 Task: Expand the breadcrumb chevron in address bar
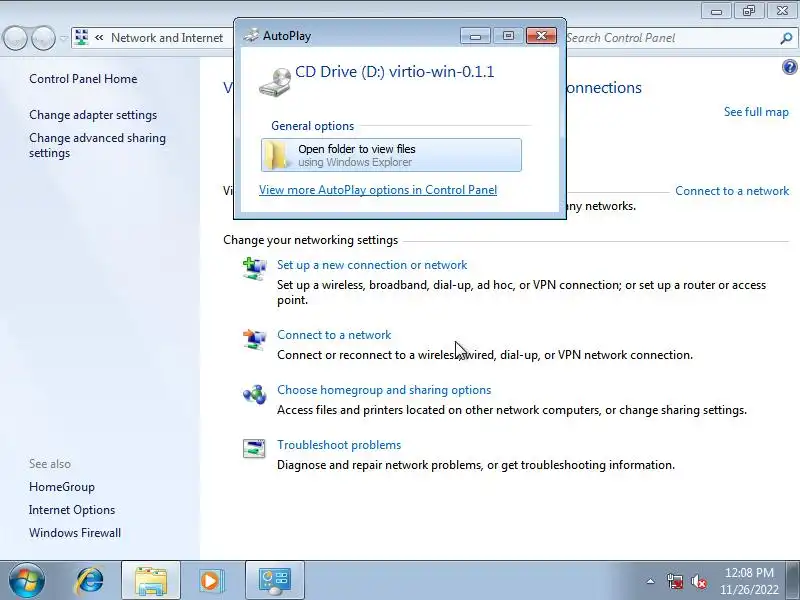99,37
